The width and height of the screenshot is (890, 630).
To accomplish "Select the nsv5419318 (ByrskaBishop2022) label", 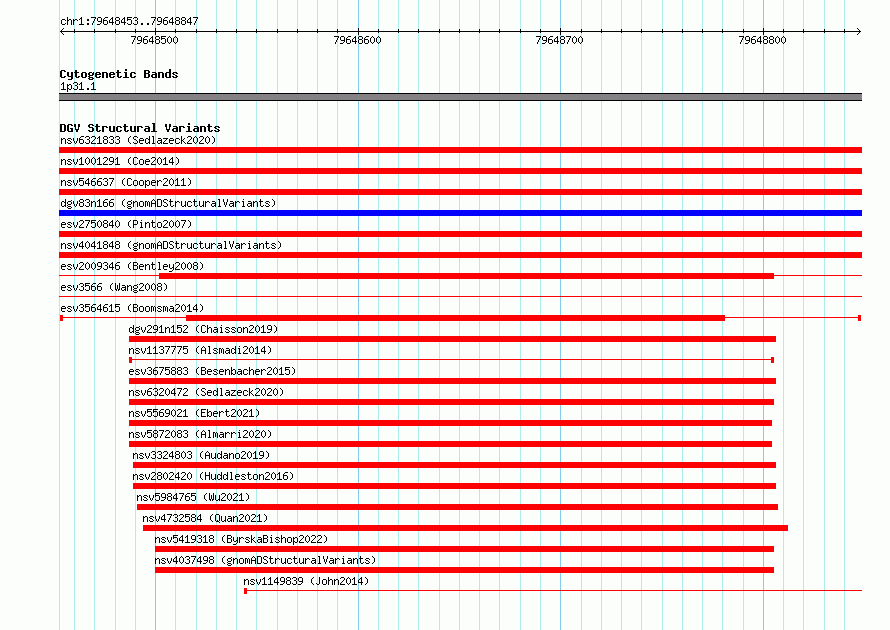I will [x=241, y=539].
